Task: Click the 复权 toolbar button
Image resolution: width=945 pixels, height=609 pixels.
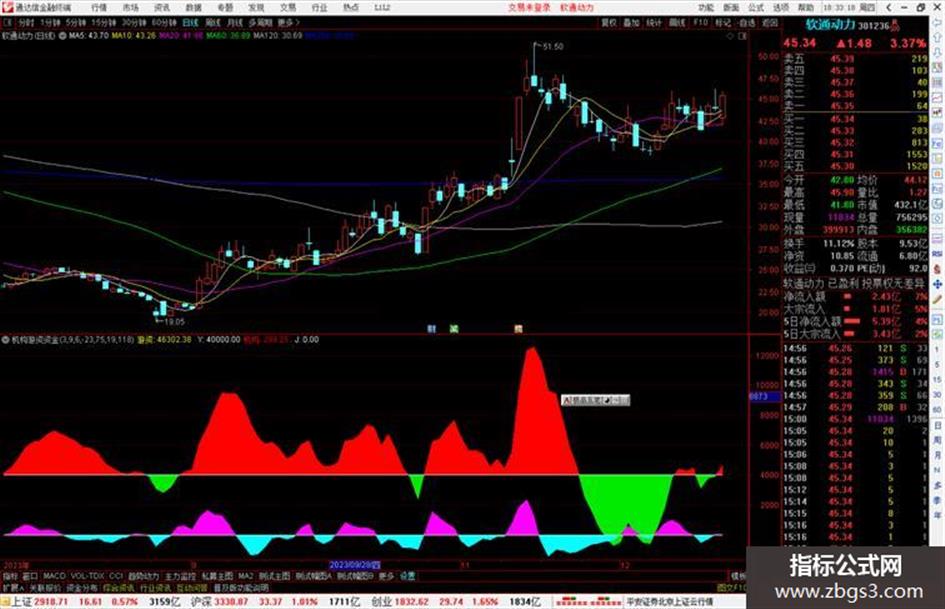Action: (x=609, y=23)
